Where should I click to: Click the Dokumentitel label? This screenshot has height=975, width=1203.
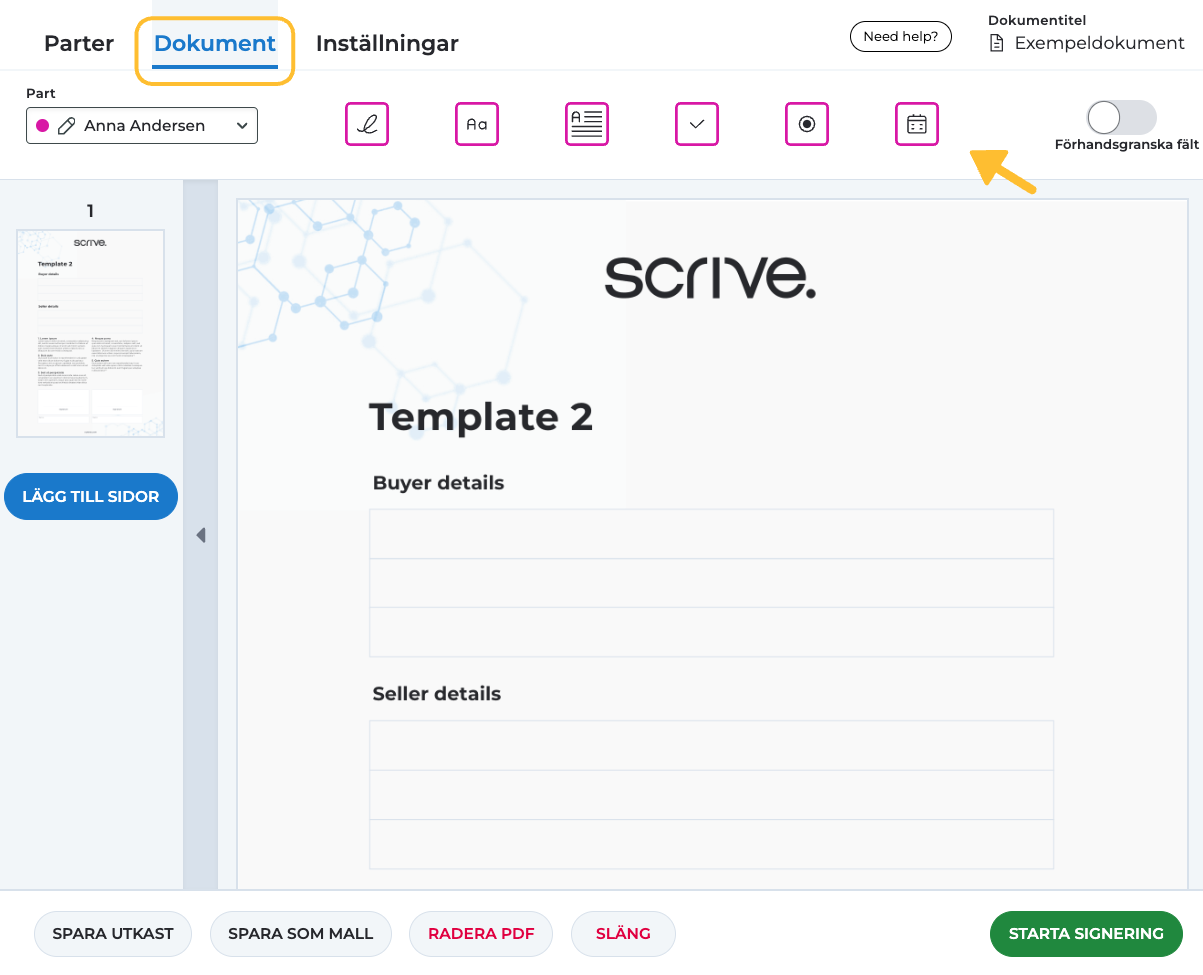click(x=1037, y=20)
